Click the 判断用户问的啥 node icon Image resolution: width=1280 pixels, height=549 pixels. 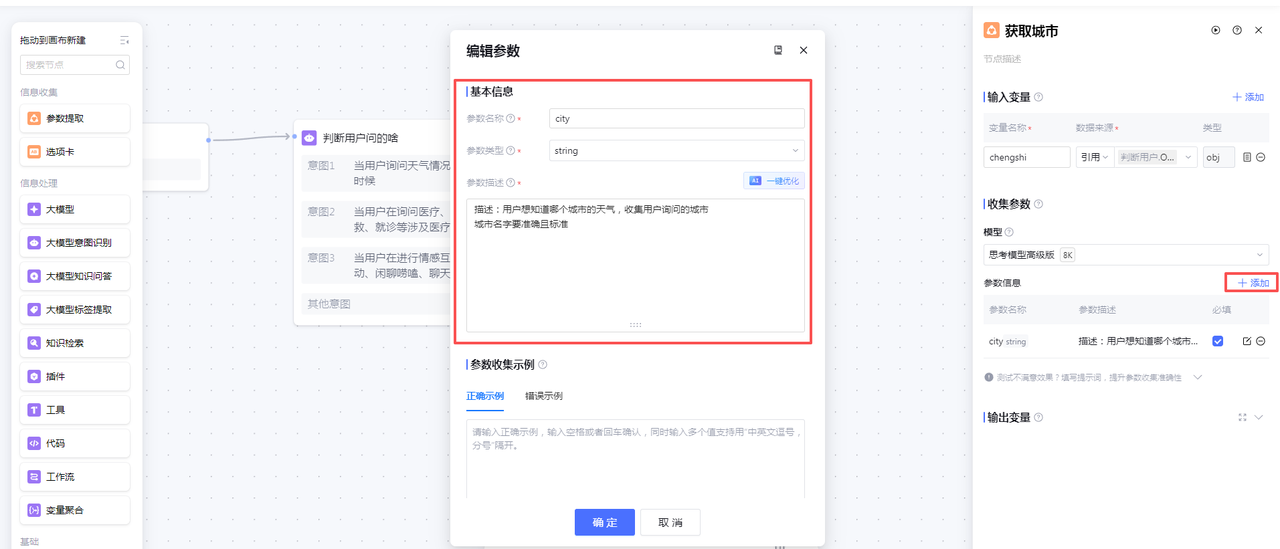pyautogui.click(x=310, y=138)
